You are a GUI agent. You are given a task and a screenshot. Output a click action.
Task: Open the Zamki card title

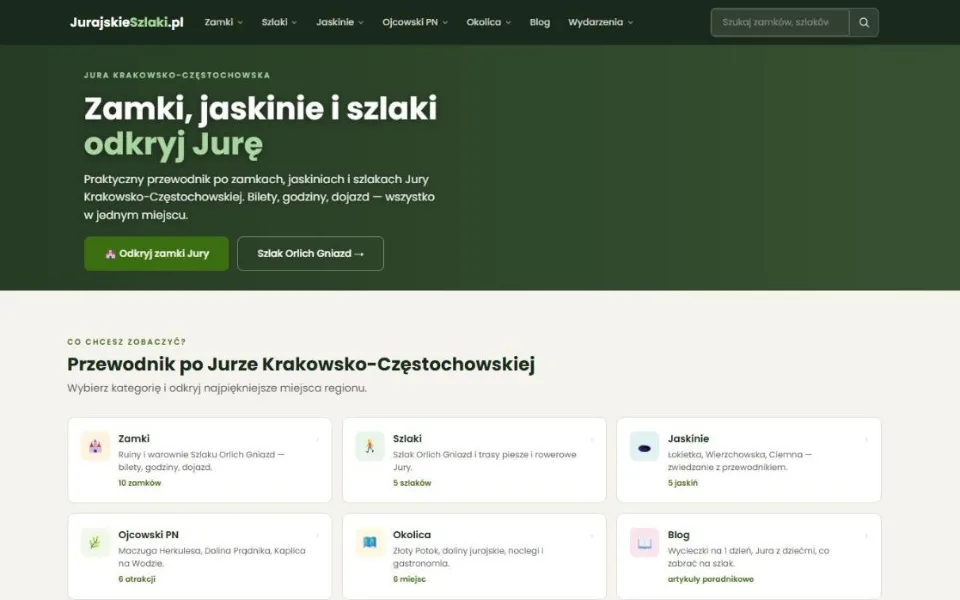pos(133,438)
